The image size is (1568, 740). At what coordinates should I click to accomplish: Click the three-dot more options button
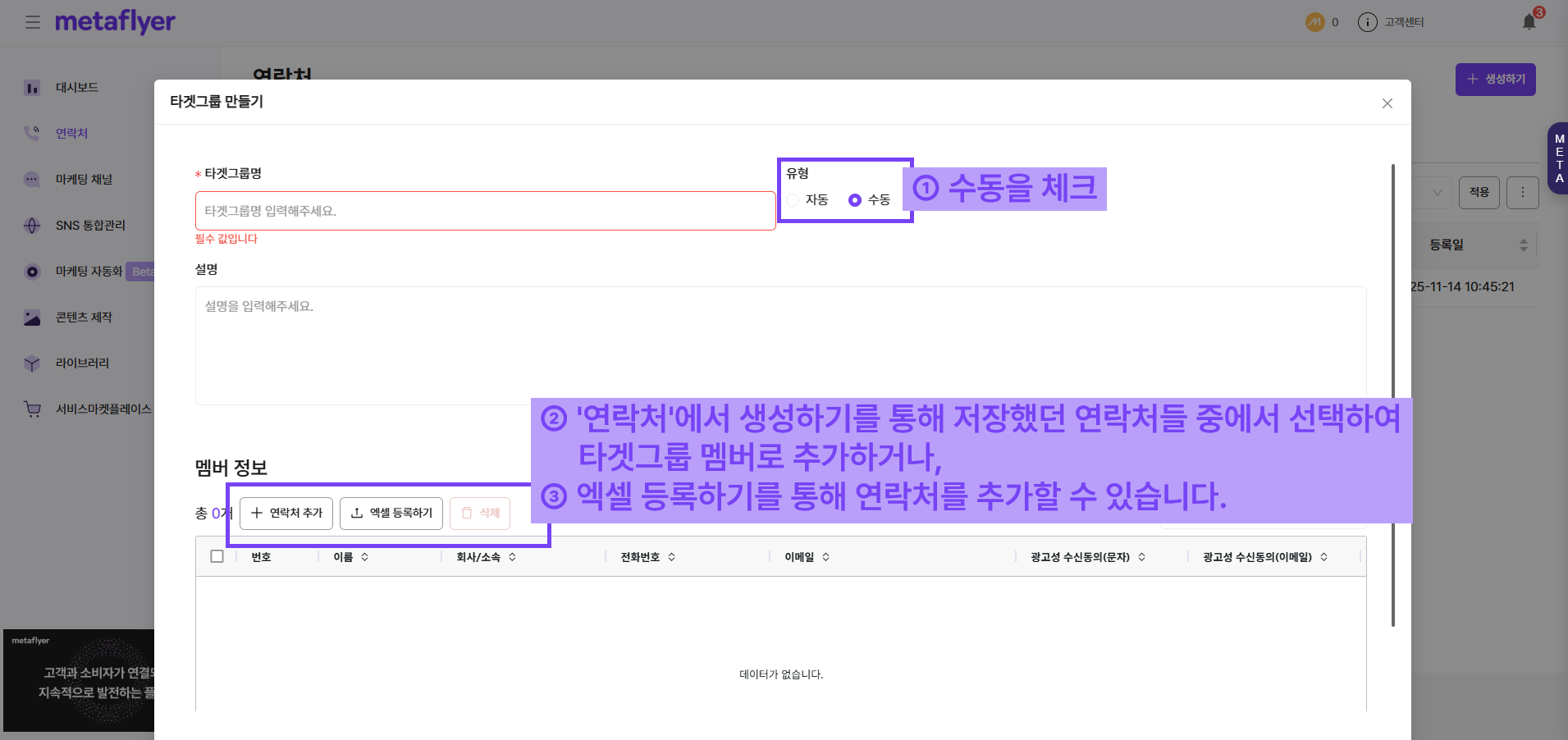click(x=1523, y=192)
